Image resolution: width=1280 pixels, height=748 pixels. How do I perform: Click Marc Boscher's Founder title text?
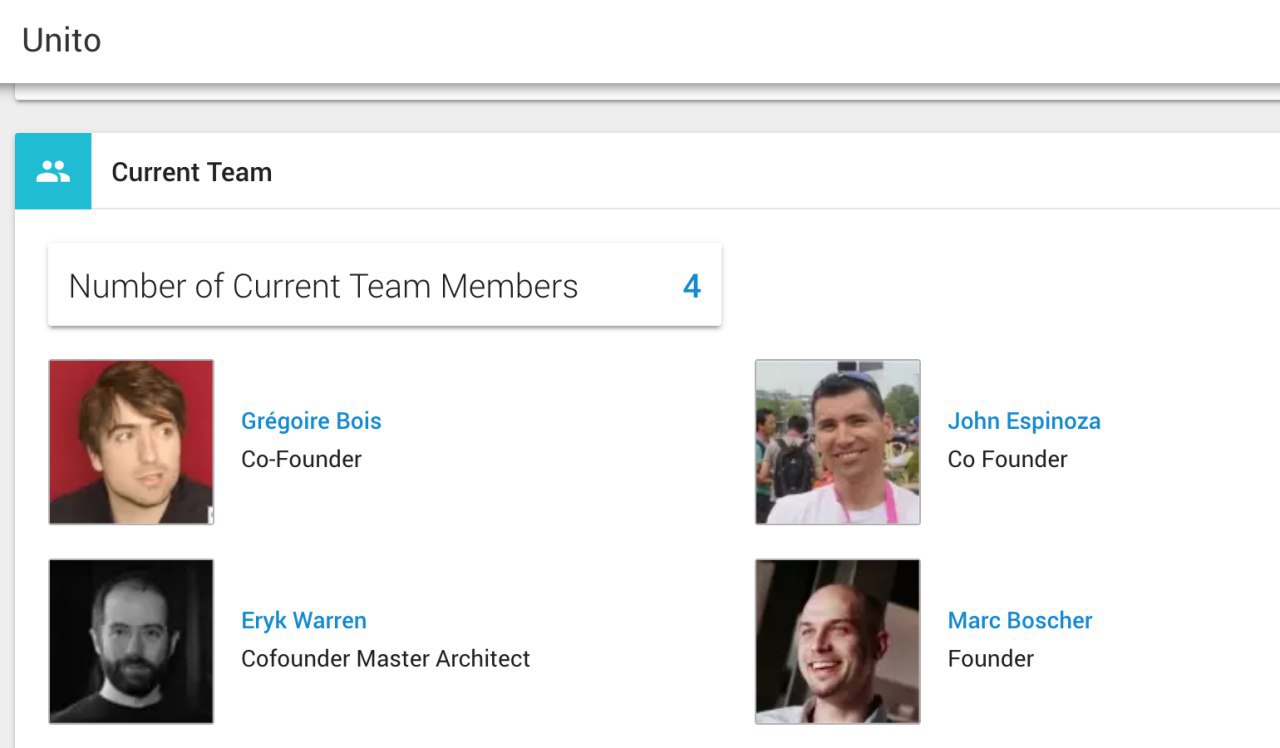[991, 659]
